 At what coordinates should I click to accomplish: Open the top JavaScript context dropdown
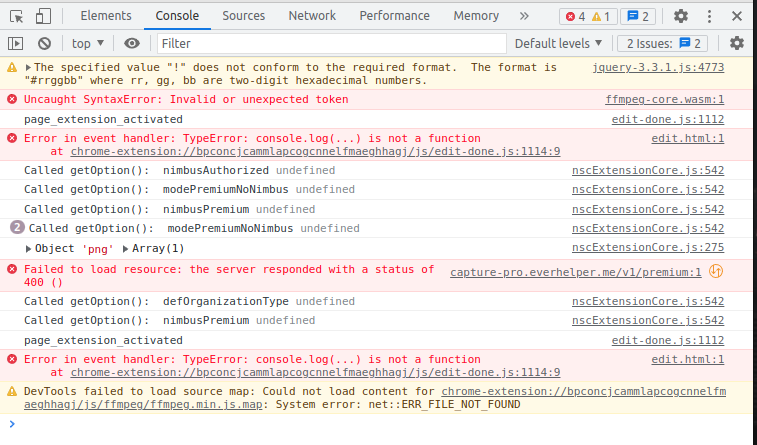88,43
